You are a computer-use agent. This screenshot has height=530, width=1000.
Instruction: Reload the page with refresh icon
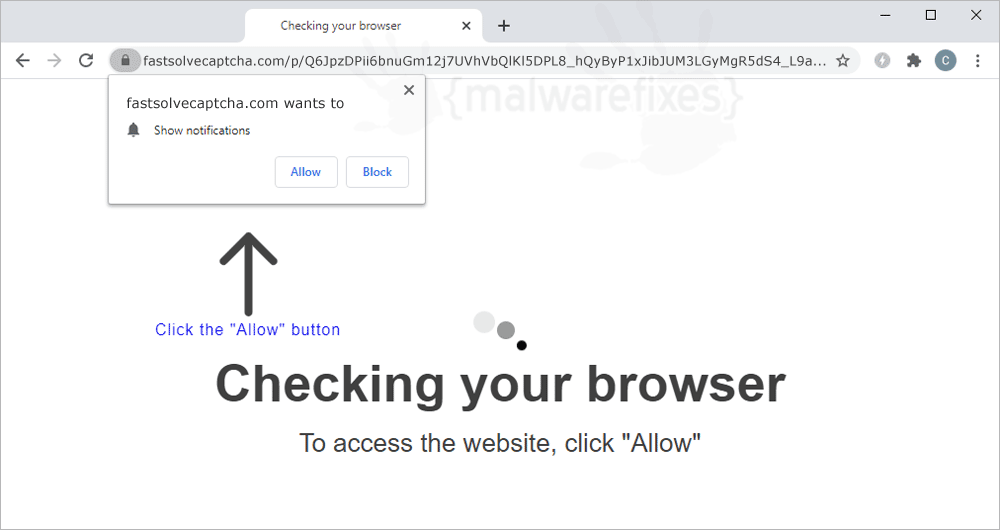86,61
